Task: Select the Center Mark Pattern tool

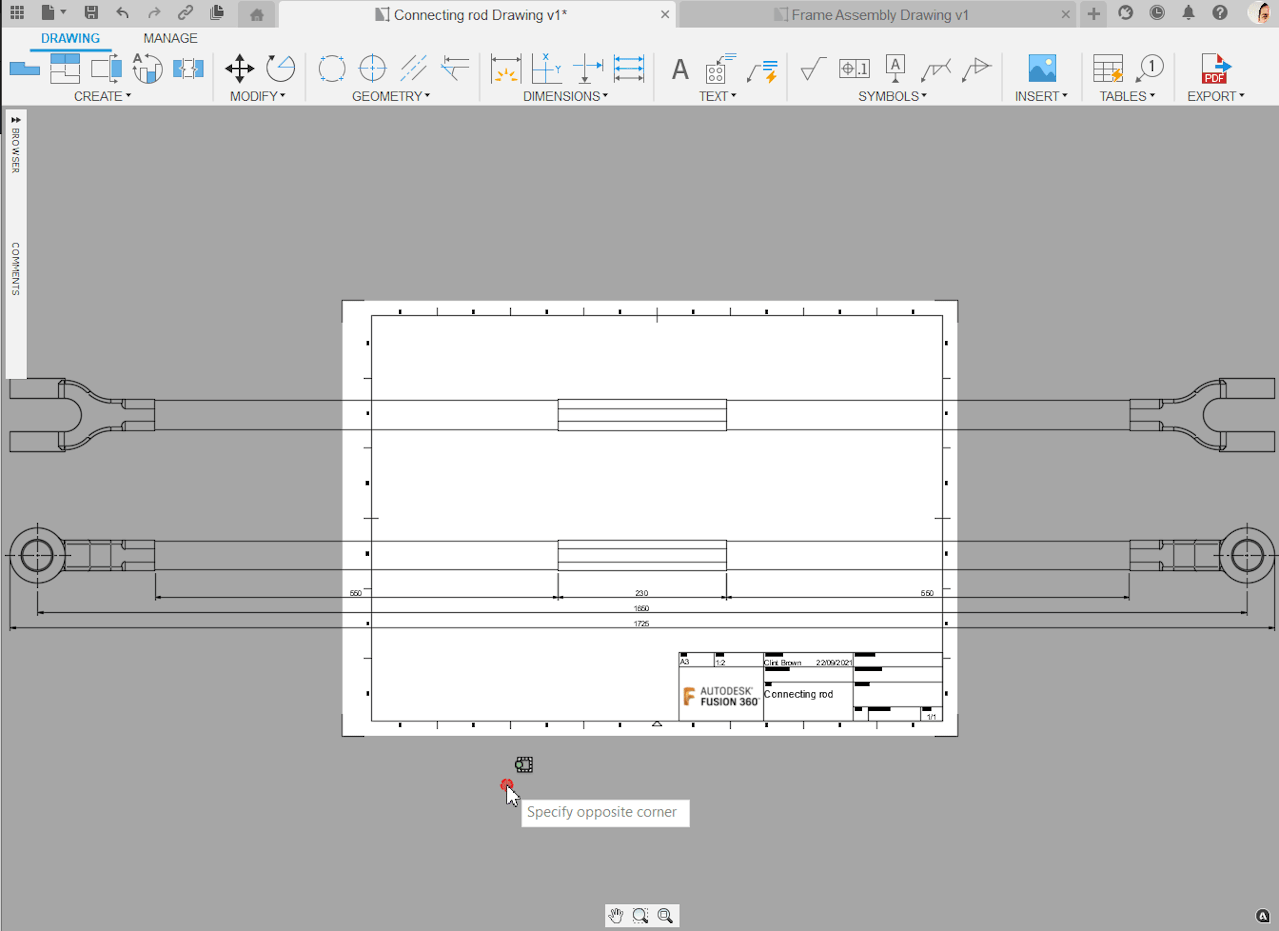Action: coord(332,69)
